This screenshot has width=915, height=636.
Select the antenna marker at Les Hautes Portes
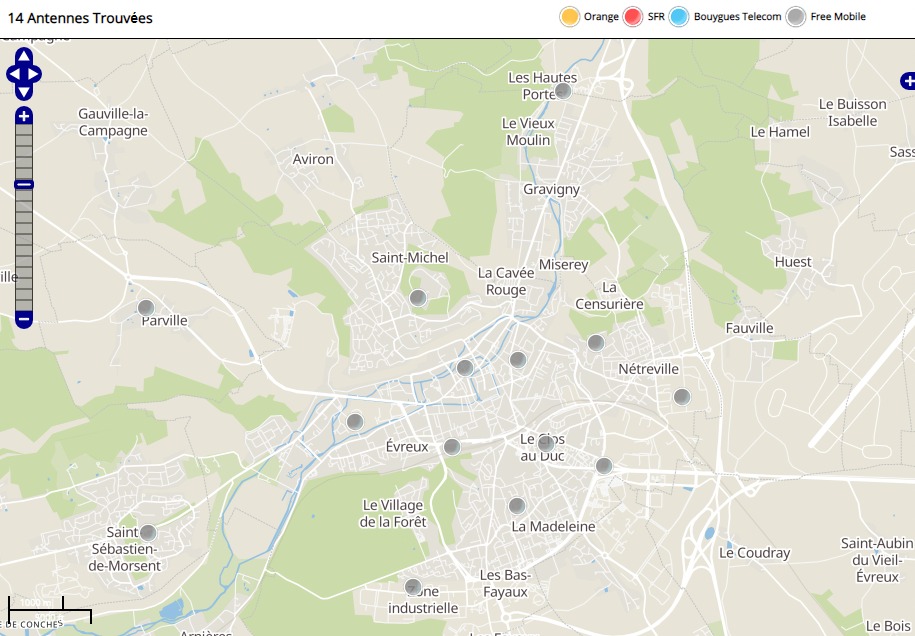coord(563,91)
